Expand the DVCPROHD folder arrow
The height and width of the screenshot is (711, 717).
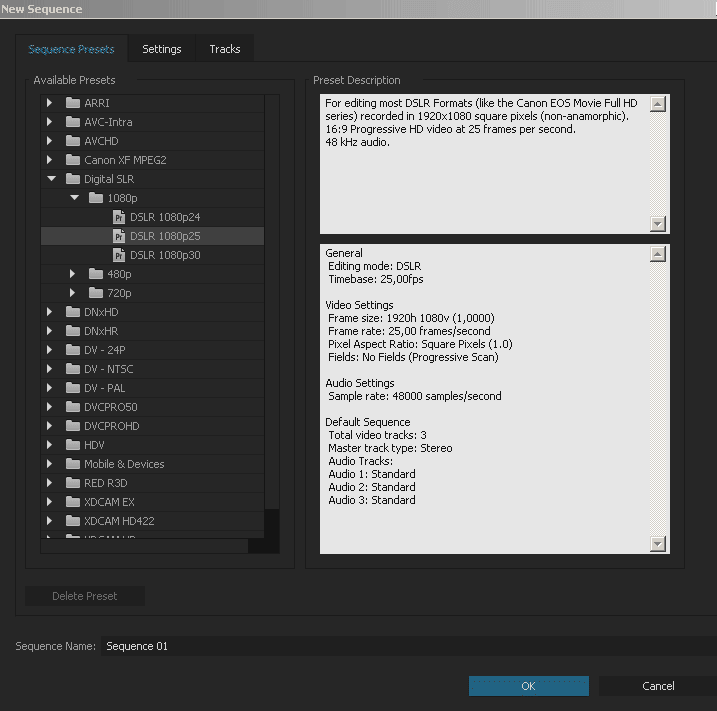(49, 426)
